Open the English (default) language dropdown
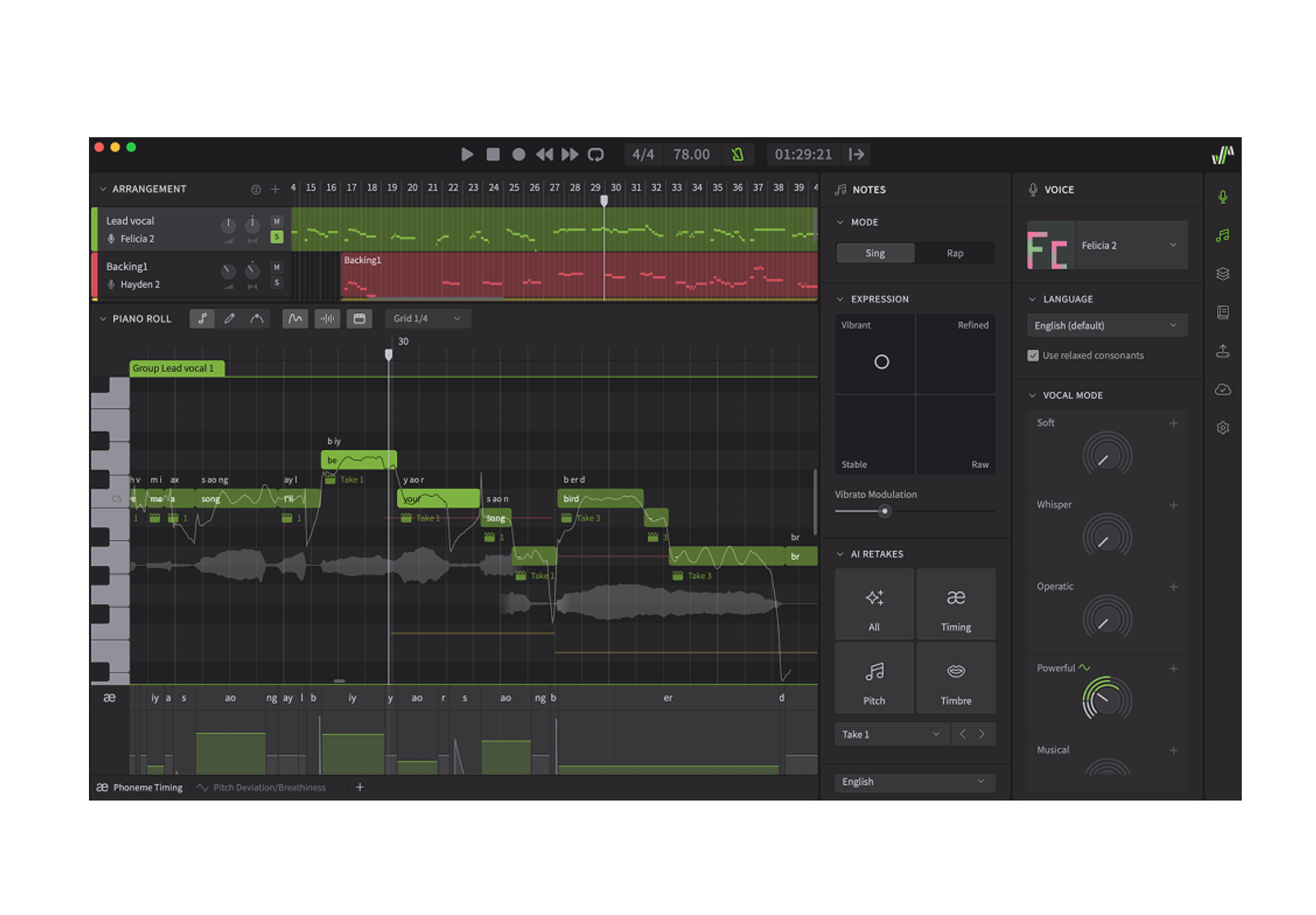 (x=1107, y=325)
